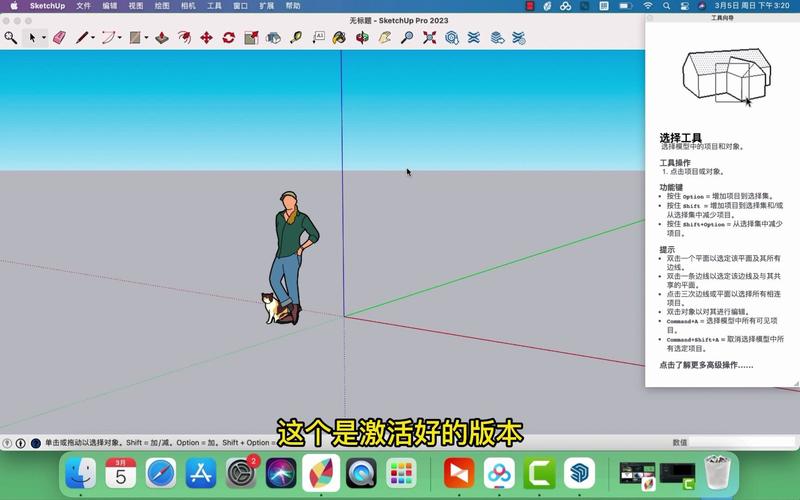
Task: Open the Trash in the Dock
Action: coord(717,472)
